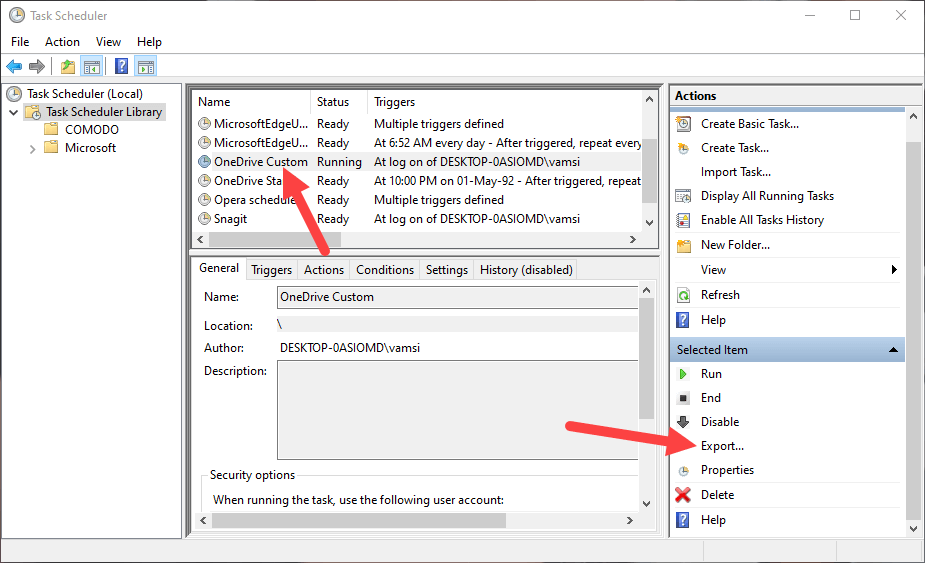This screenshot has height=563, width=925.
Task: Click Actions pane scrollbar down arrow
Action: (913, 529)
